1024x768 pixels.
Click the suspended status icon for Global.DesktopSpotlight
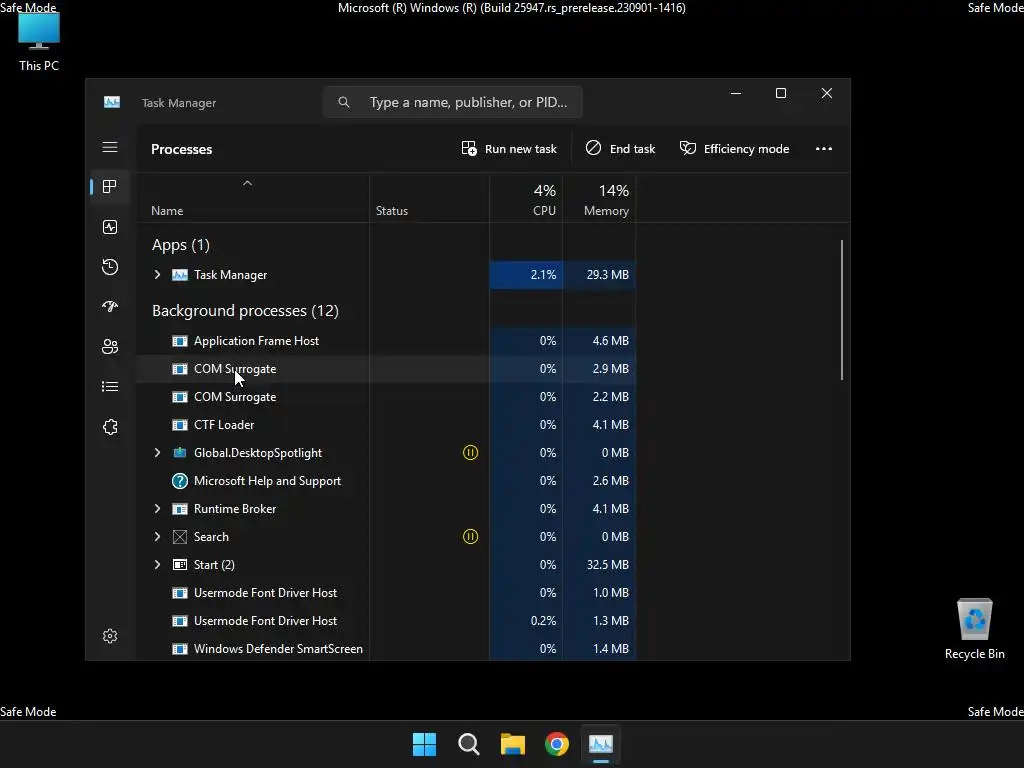click(470, 453)
